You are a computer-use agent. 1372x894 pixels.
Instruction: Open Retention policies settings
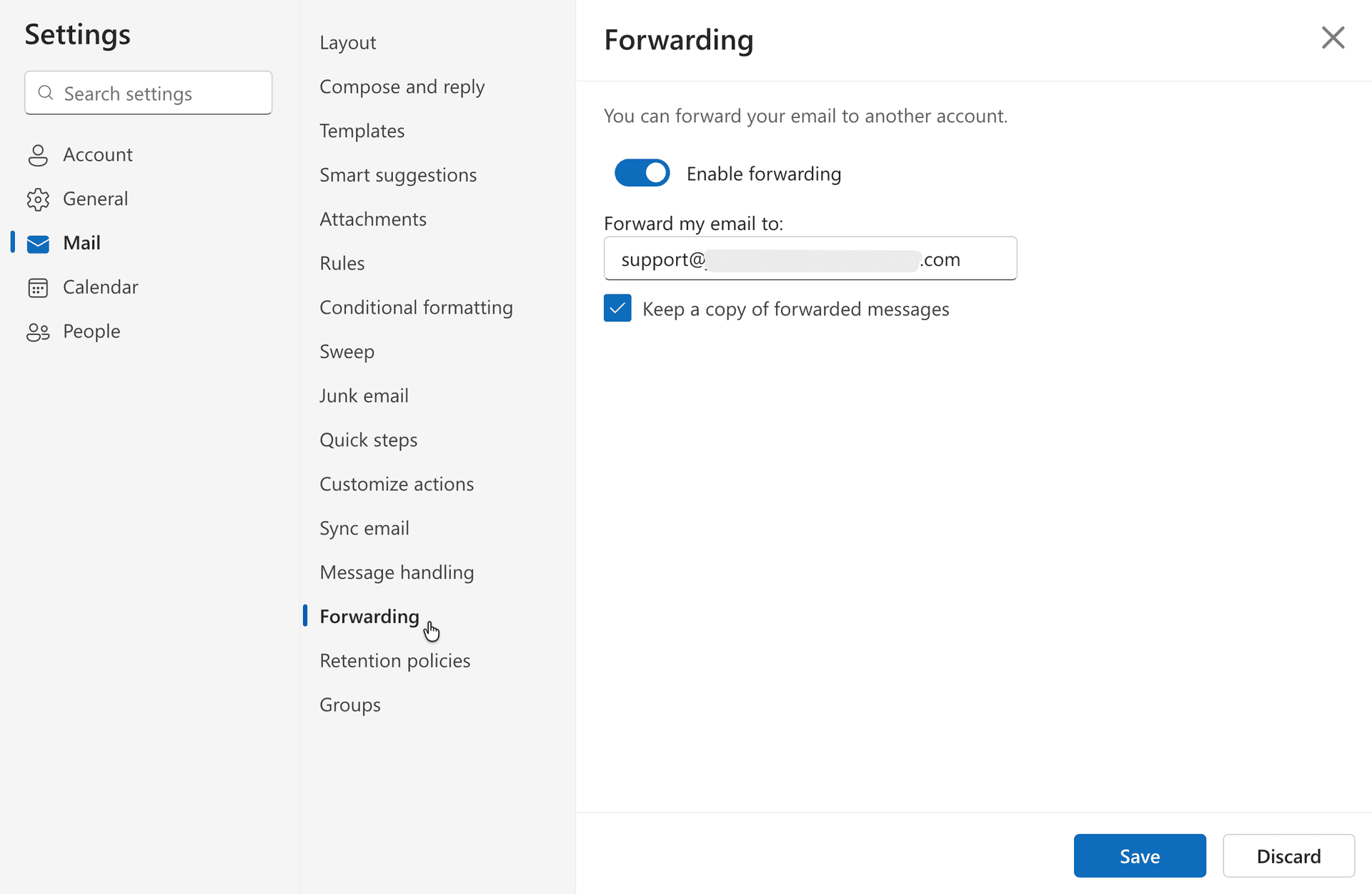(394, 660)
